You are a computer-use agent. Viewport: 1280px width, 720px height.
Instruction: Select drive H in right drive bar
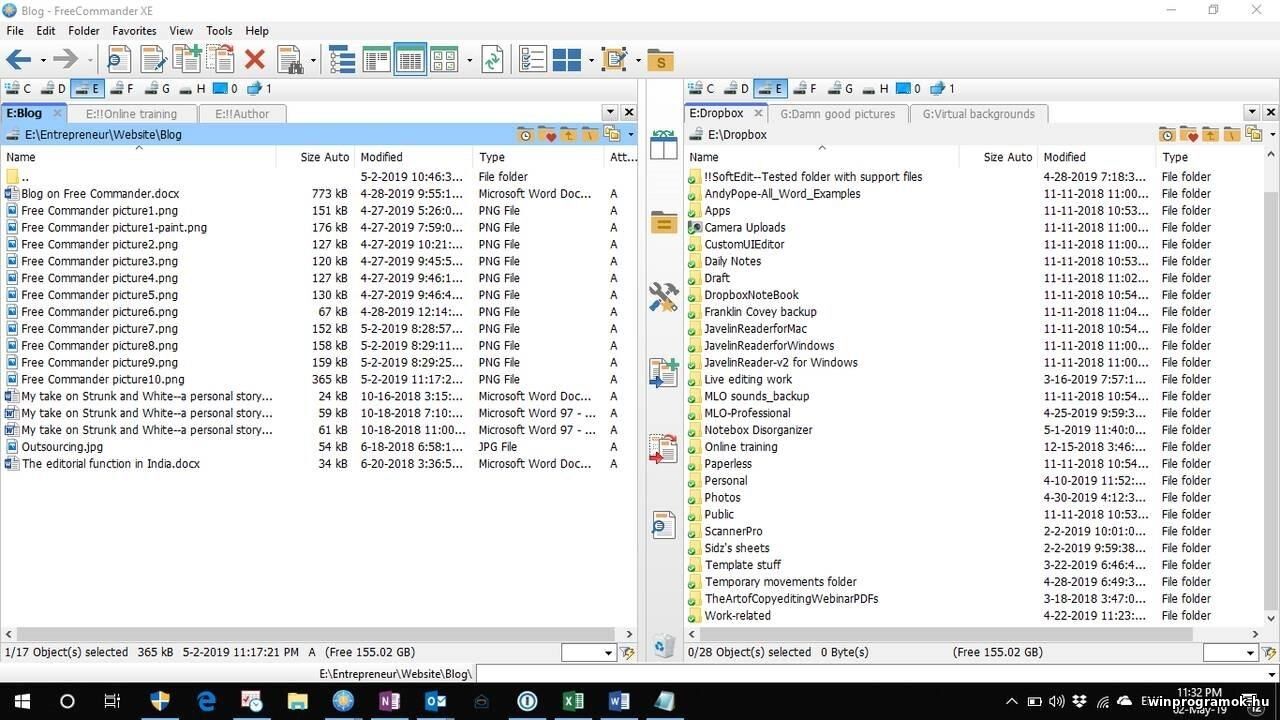pyautogui.click(x=875, y=88)
